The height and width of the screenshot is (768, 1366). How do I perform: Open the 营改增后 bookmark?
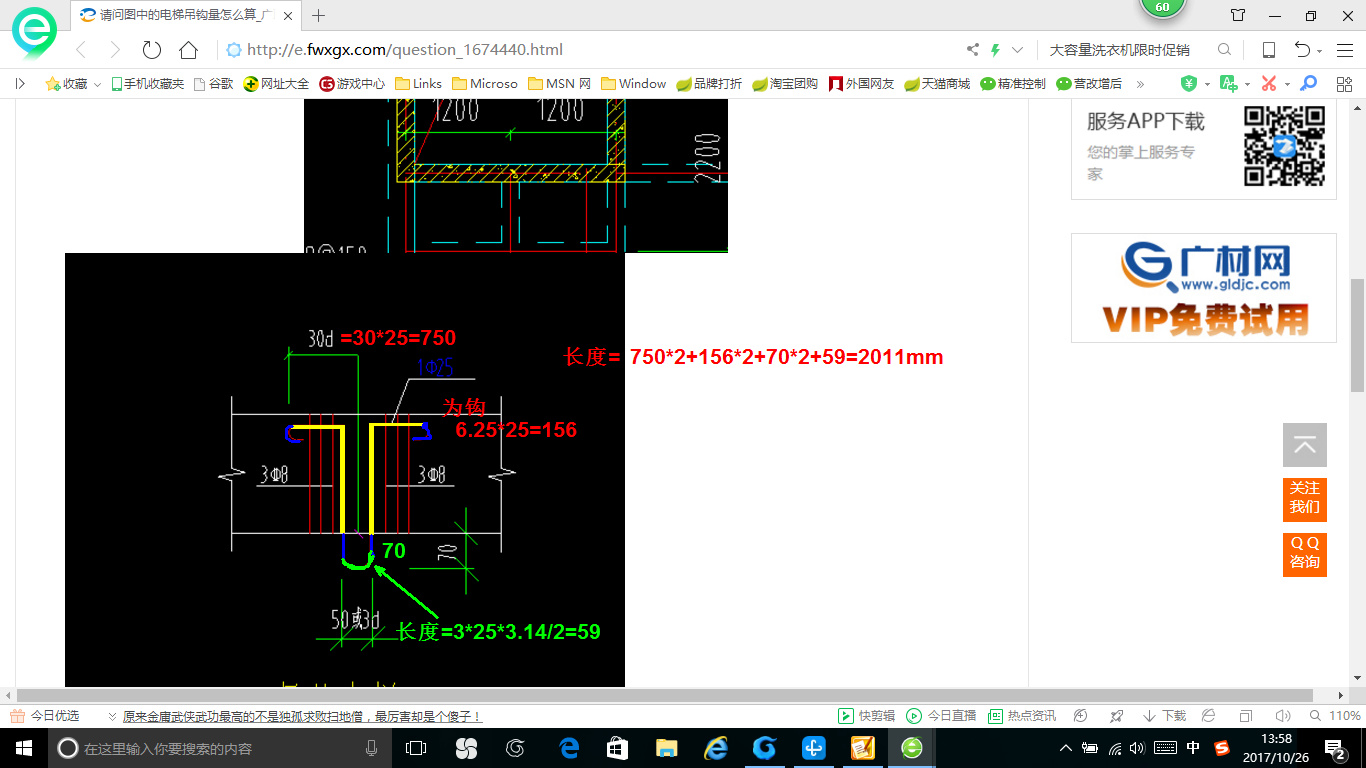click(x=1089, y=84)
